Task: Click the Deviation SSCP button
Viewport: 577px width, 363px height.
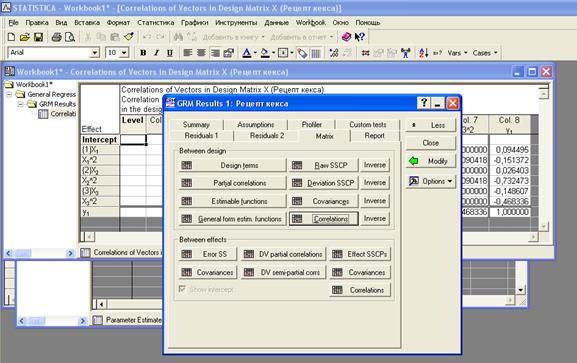Action: (323, 183)
